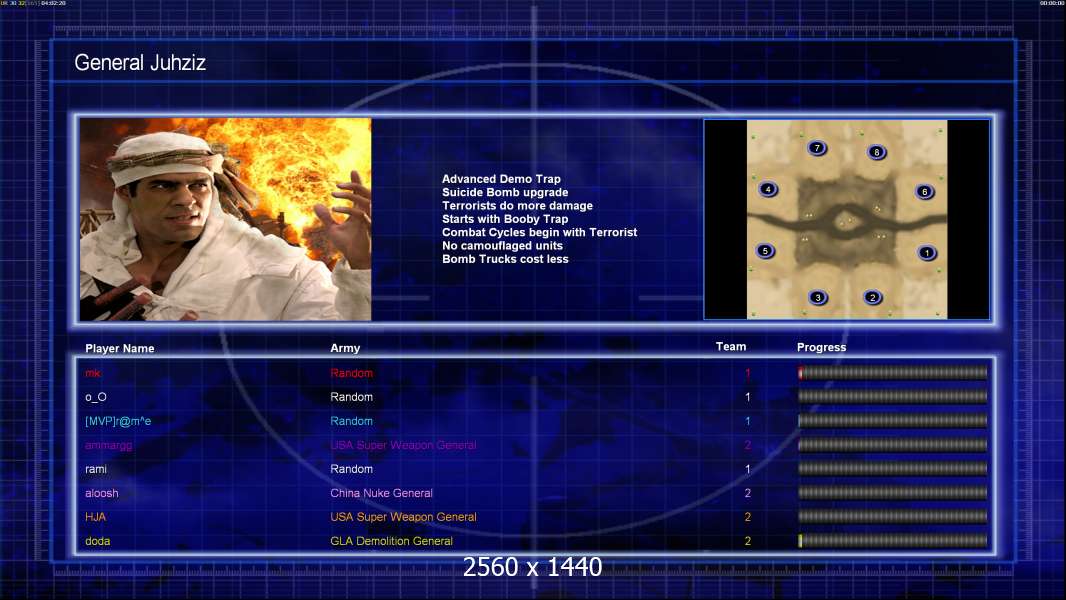Click doda's team number 2

click(x=747, y=541)
